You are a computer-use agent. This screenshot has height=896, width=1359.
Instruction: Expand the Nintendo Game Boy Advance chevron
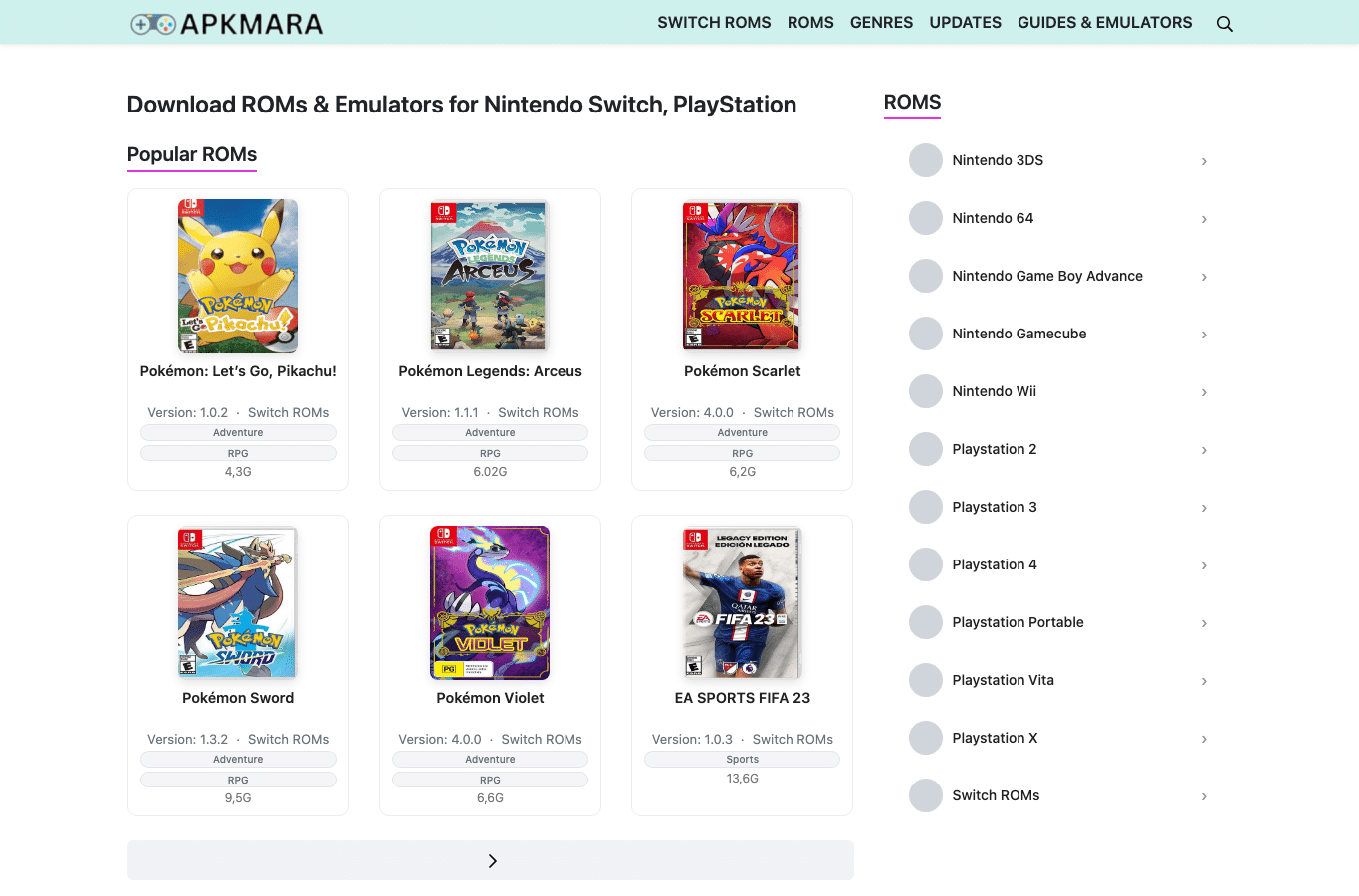tap(1204, 277)
